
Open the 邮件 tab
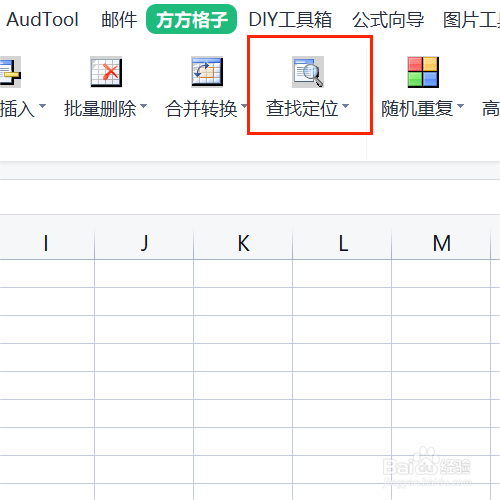[119, 19]
